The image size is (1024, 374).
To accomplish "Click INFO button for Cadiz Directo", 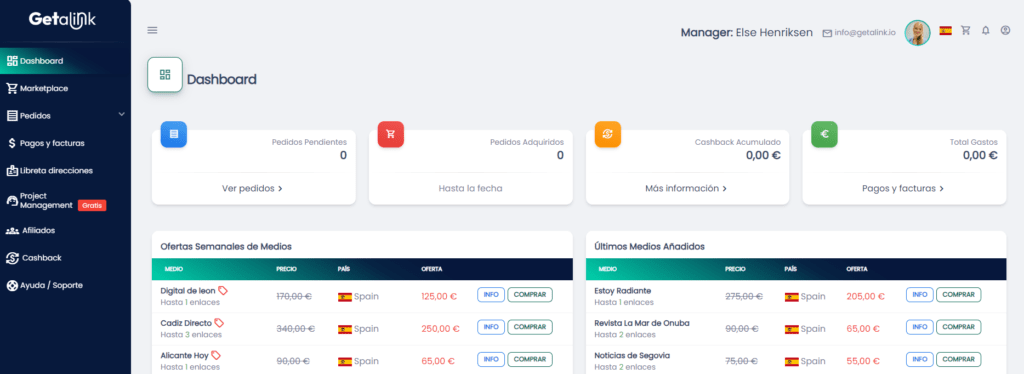I will coord(491,327).
